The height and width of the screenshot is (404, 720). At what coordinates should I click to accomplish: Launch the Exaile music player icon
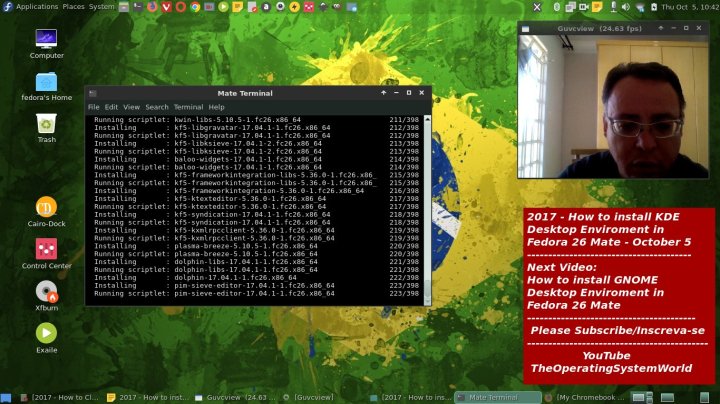point(46,334)
